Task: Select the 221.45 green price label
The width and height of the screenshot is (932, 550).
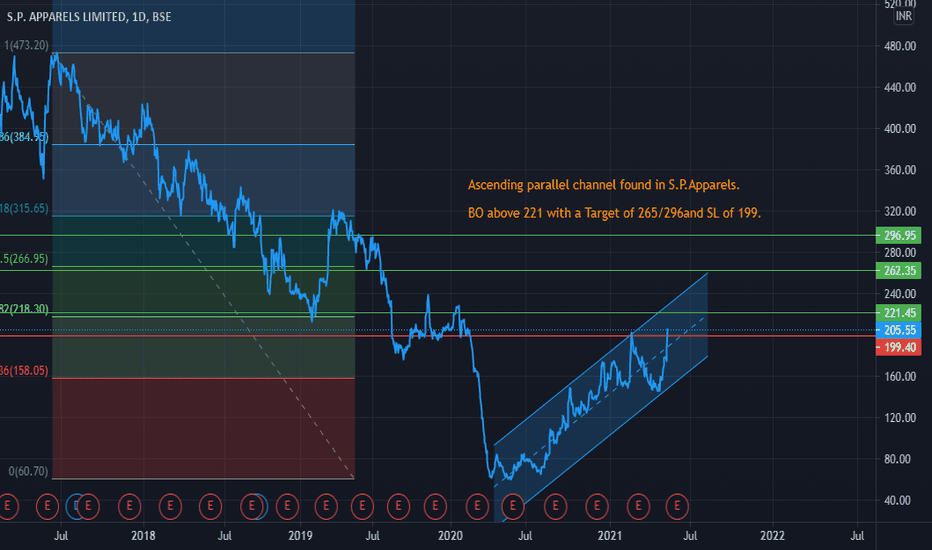Action: click(899, 313)
